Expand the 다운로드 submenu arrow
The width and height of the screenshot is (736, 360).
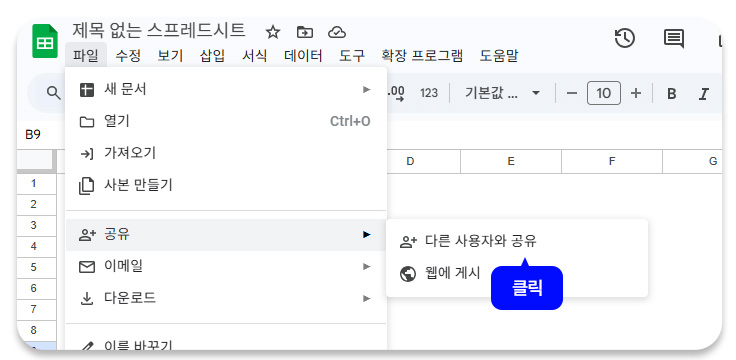(367, 299)
